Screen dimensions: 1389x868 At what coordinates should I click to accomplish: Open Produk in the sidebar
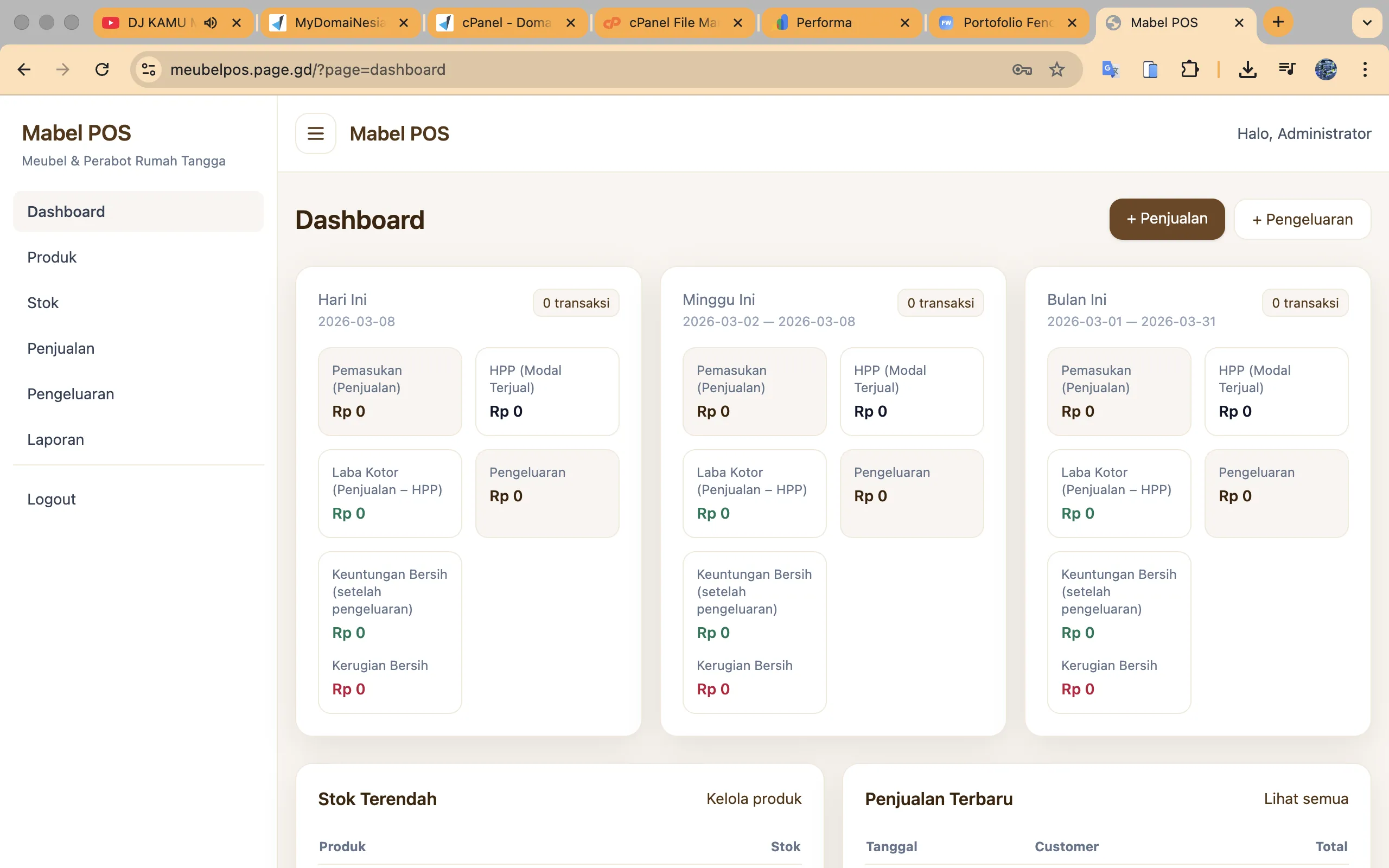pos(138,257)
